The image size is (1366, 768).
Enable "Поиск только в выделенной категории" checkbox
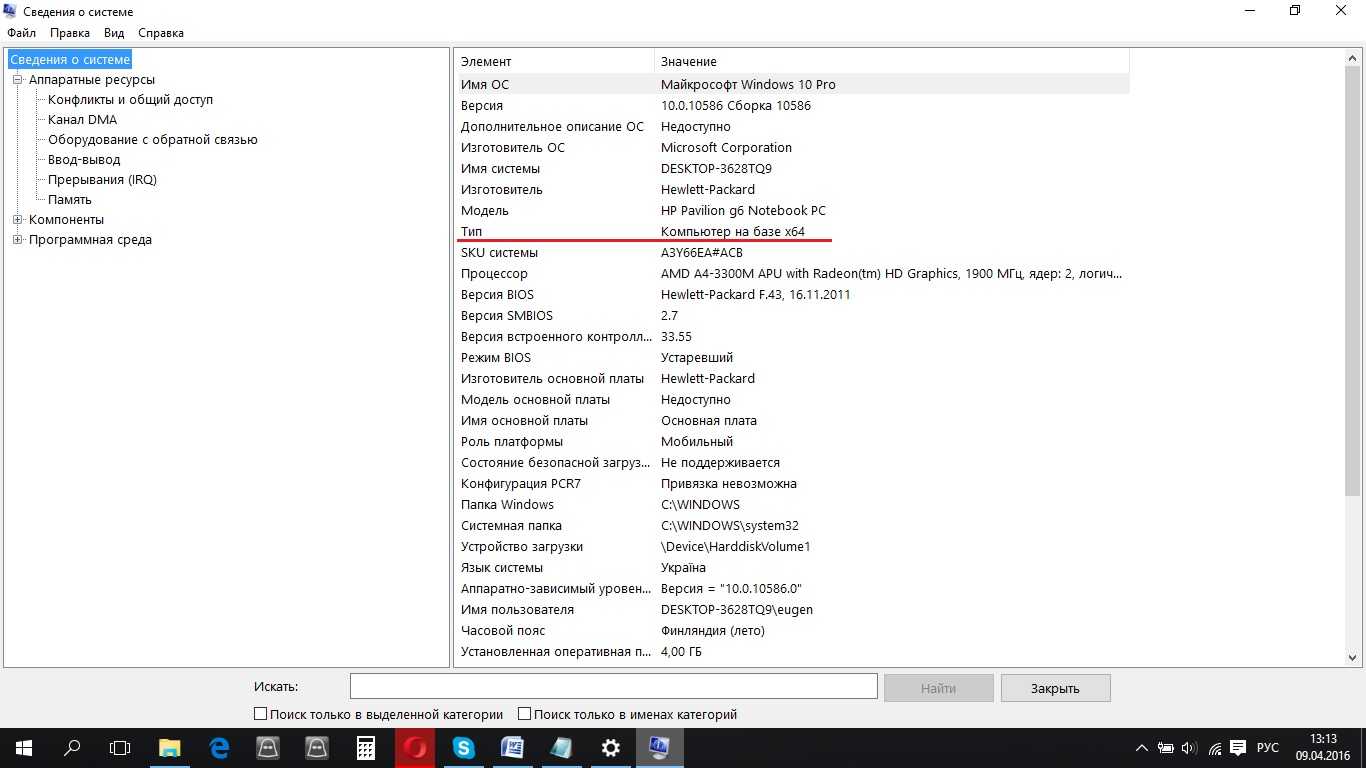261,714
